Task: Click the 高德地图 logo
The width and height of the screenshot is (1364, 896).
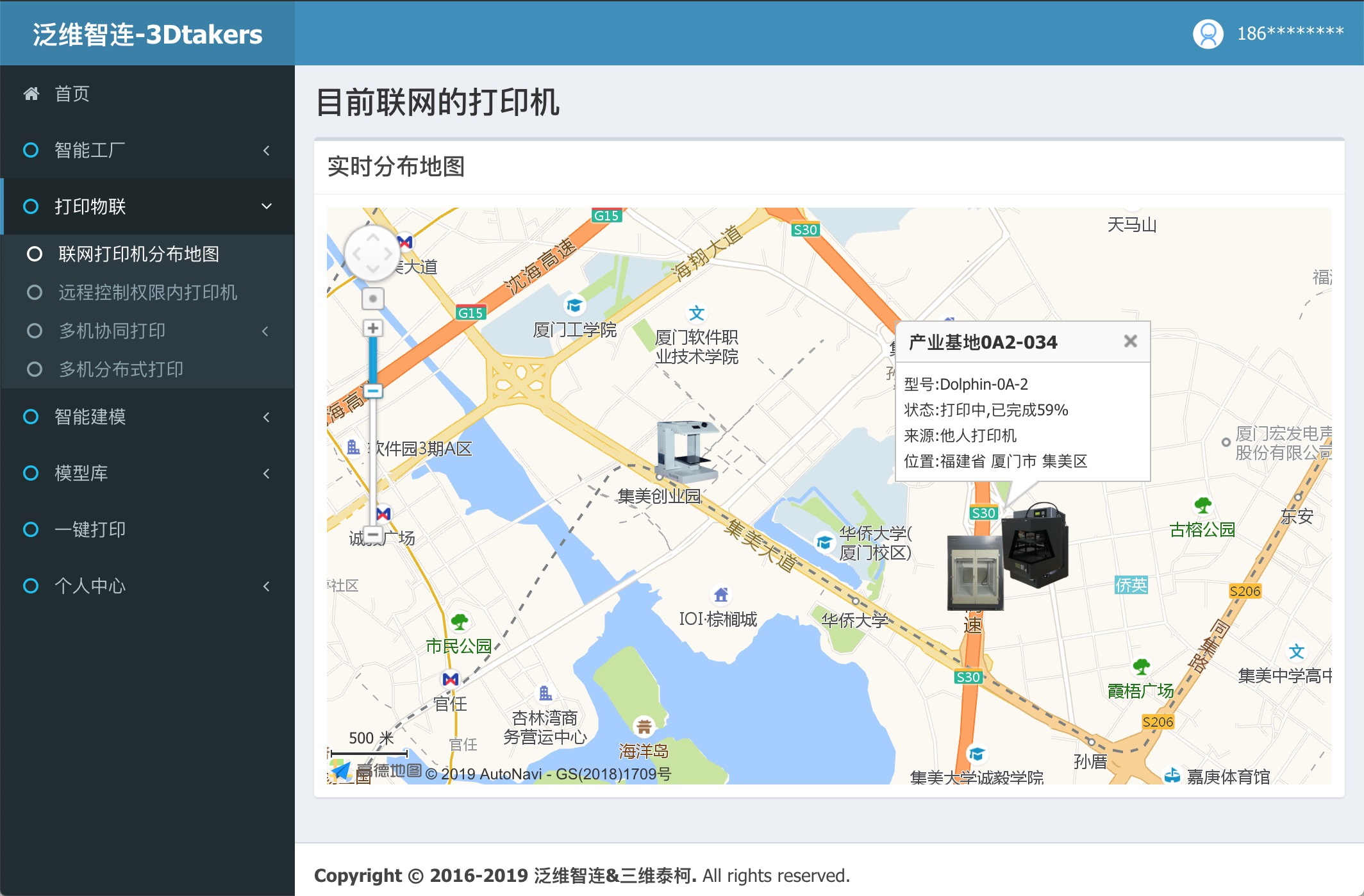Action: pyautogui.click(x=374, y=771)
